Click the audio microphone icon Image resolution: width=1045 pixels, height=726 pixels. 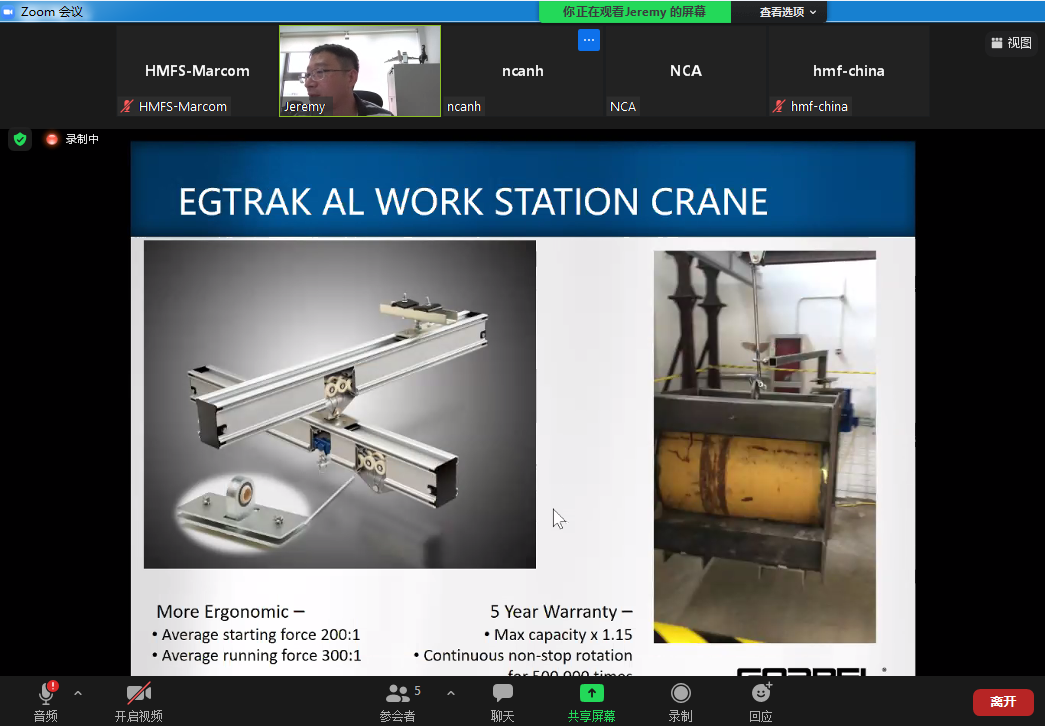pos(45,693)
